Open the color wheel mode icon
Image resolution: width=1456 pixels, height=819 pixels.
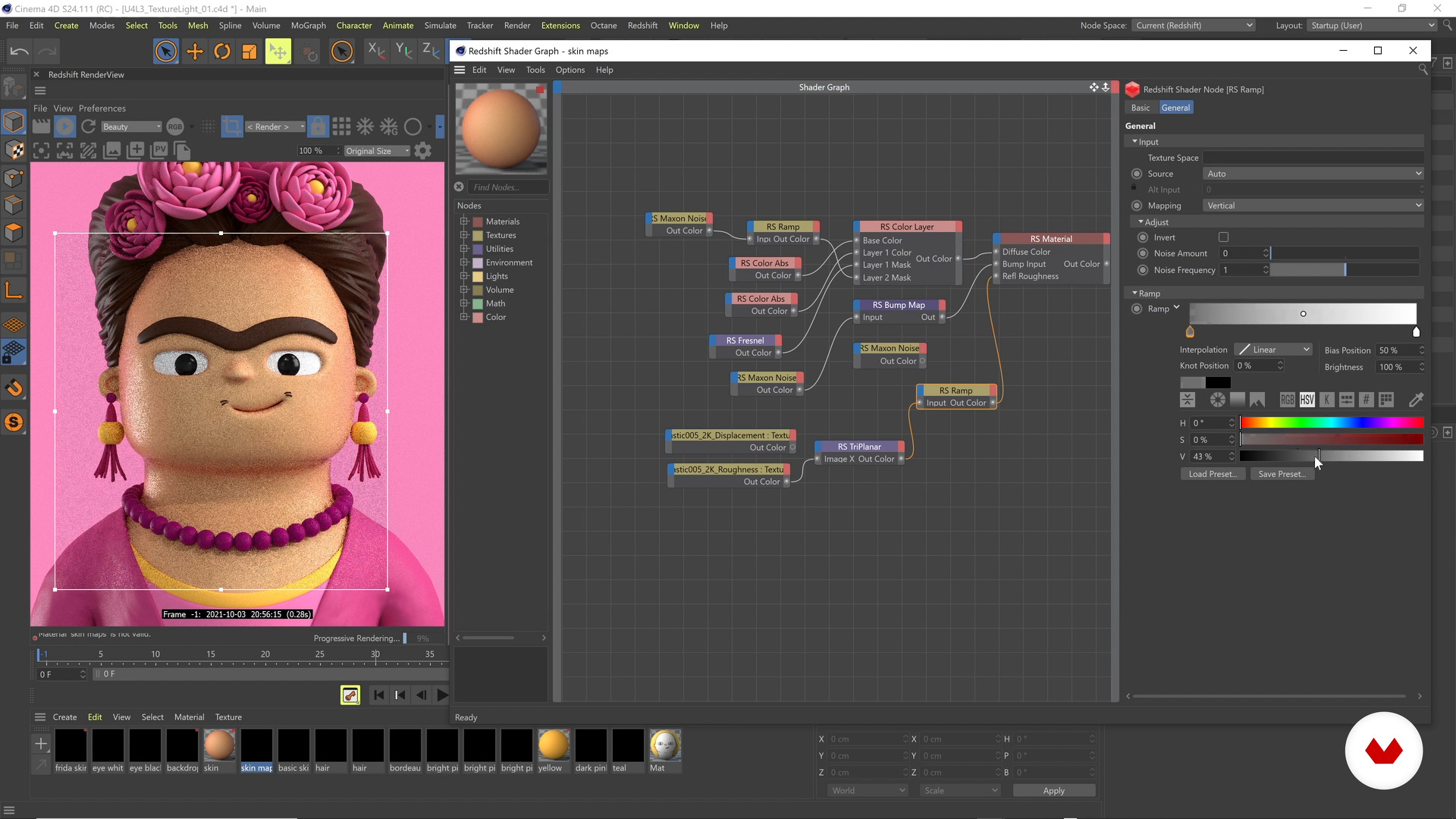[1217, 400]
